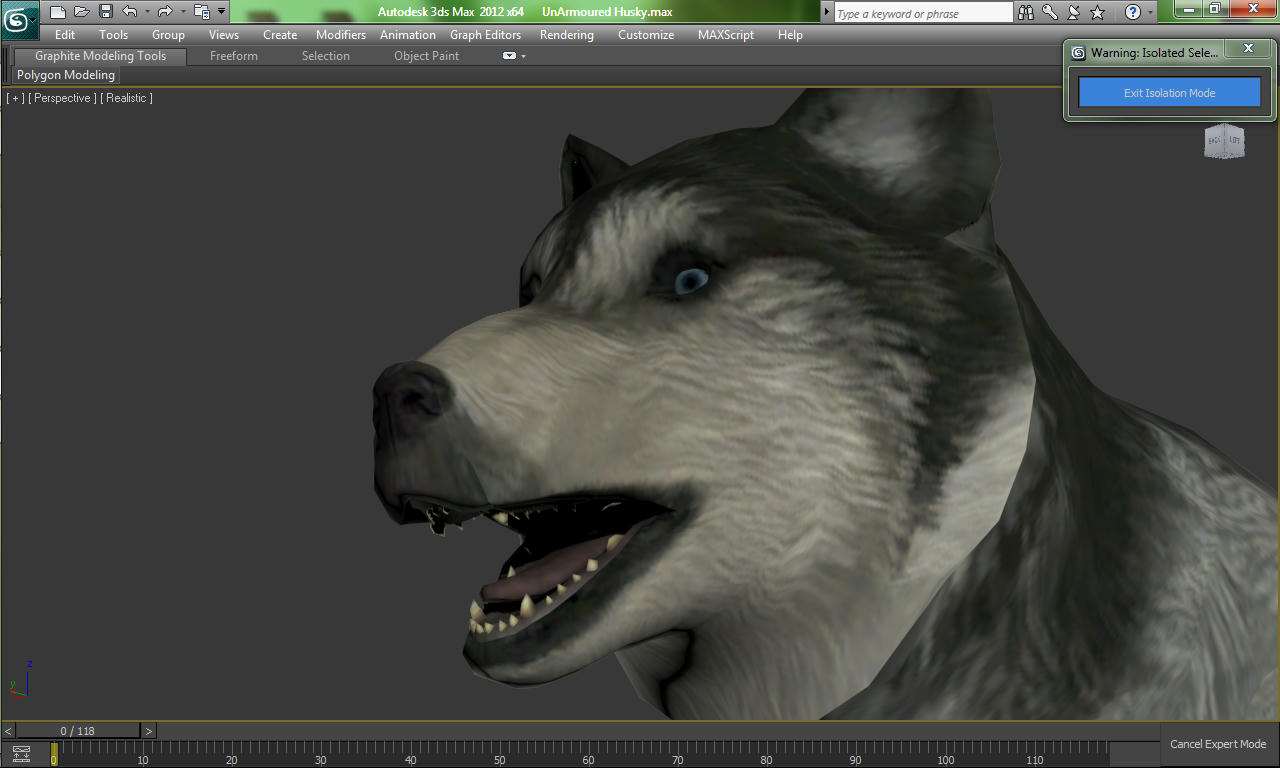The width and height of the screenshot is (1280, 768).
Task: Undo the last scene operation
Action: tap(130, 12)
